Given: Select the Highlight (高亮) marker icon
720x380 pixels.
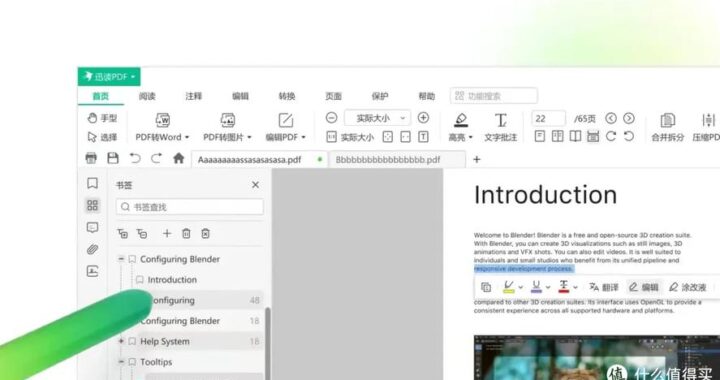Looking at the screenshot, I should (461, 120).
